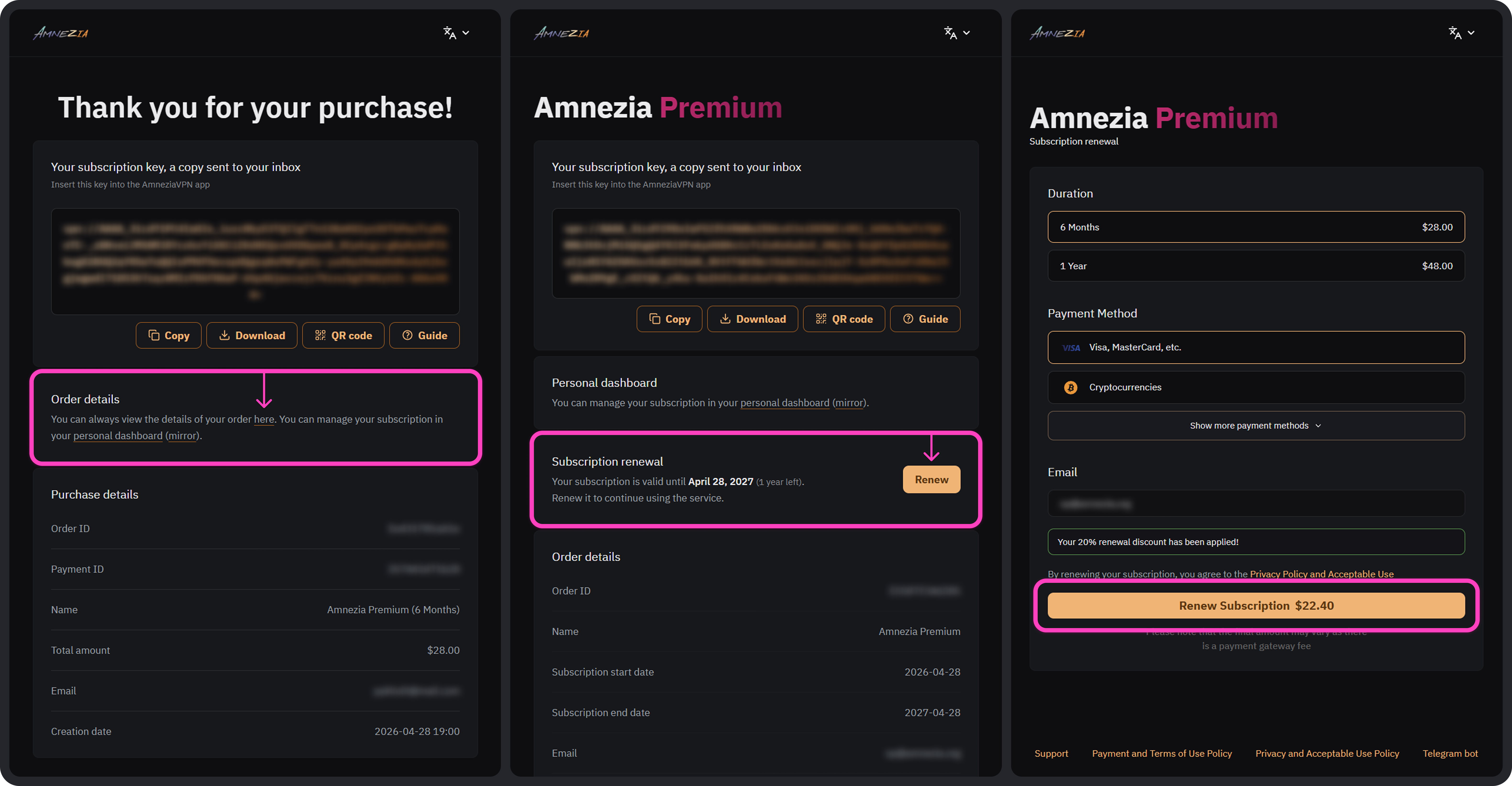The image size is (1512, 786).
Task: Expand Show more payment methods
Action: click(1256, 426)
